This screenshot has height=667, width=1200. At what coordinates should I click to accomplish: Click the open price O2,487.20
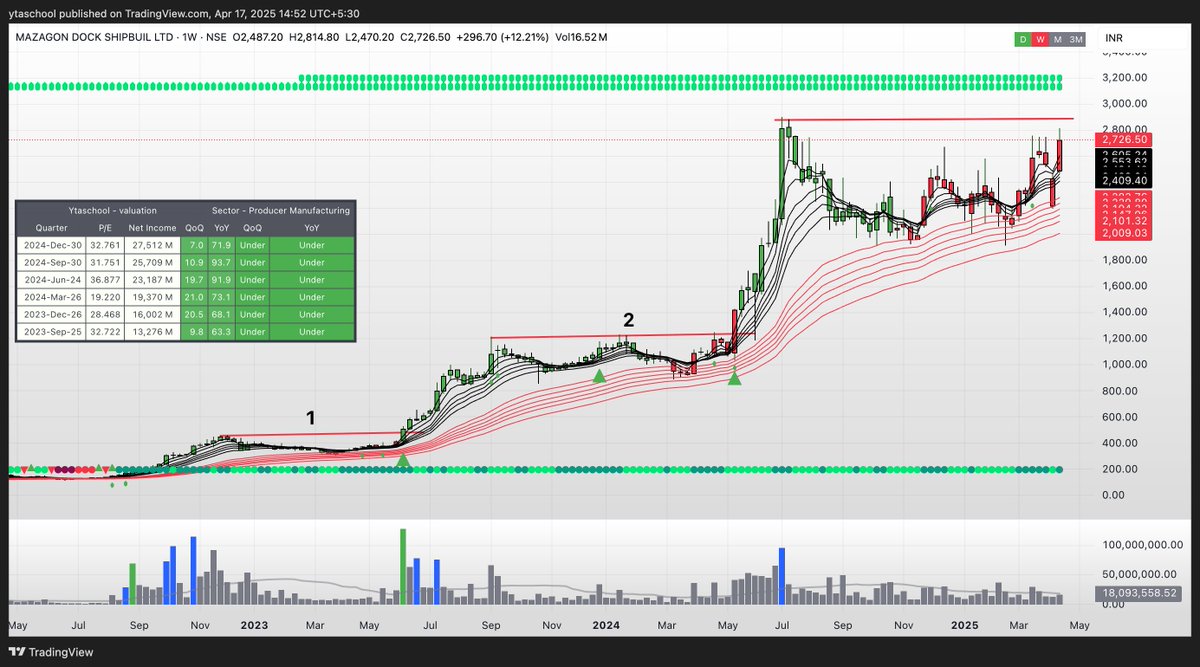[x=260, y=37]
